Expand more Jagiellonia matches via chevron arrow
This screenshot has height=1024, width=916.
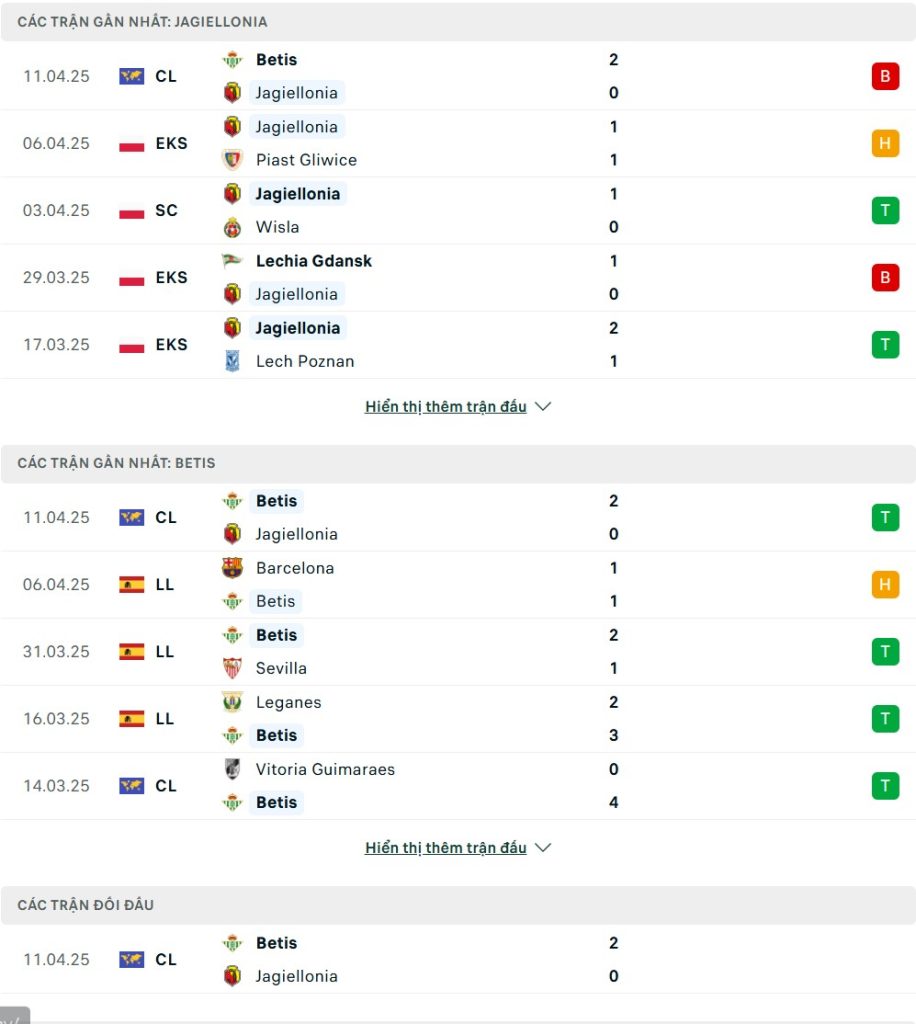(543, 406)
